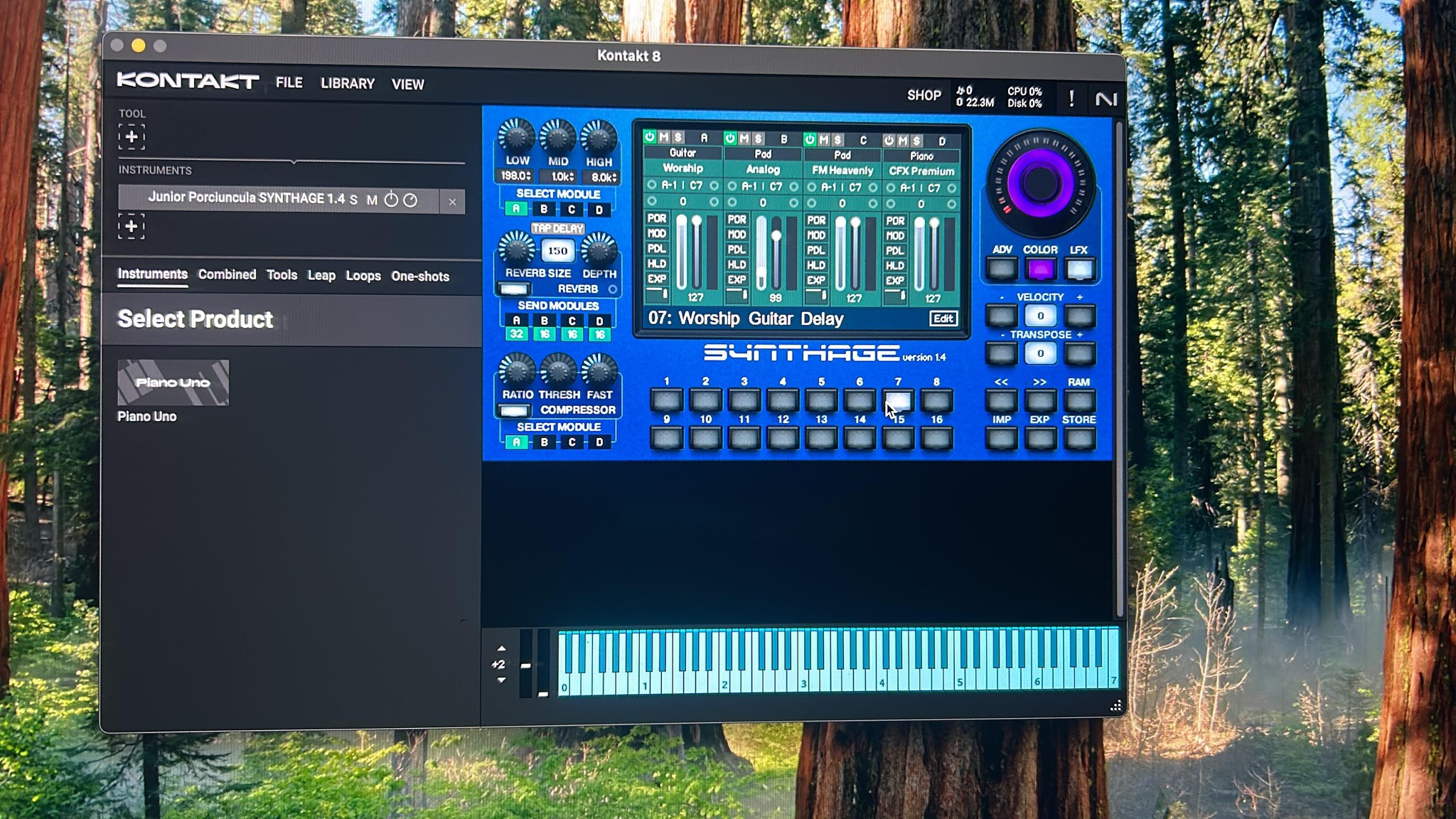
Task: Solo layer C Pad FM Heavenly
Action: point(837,140)
